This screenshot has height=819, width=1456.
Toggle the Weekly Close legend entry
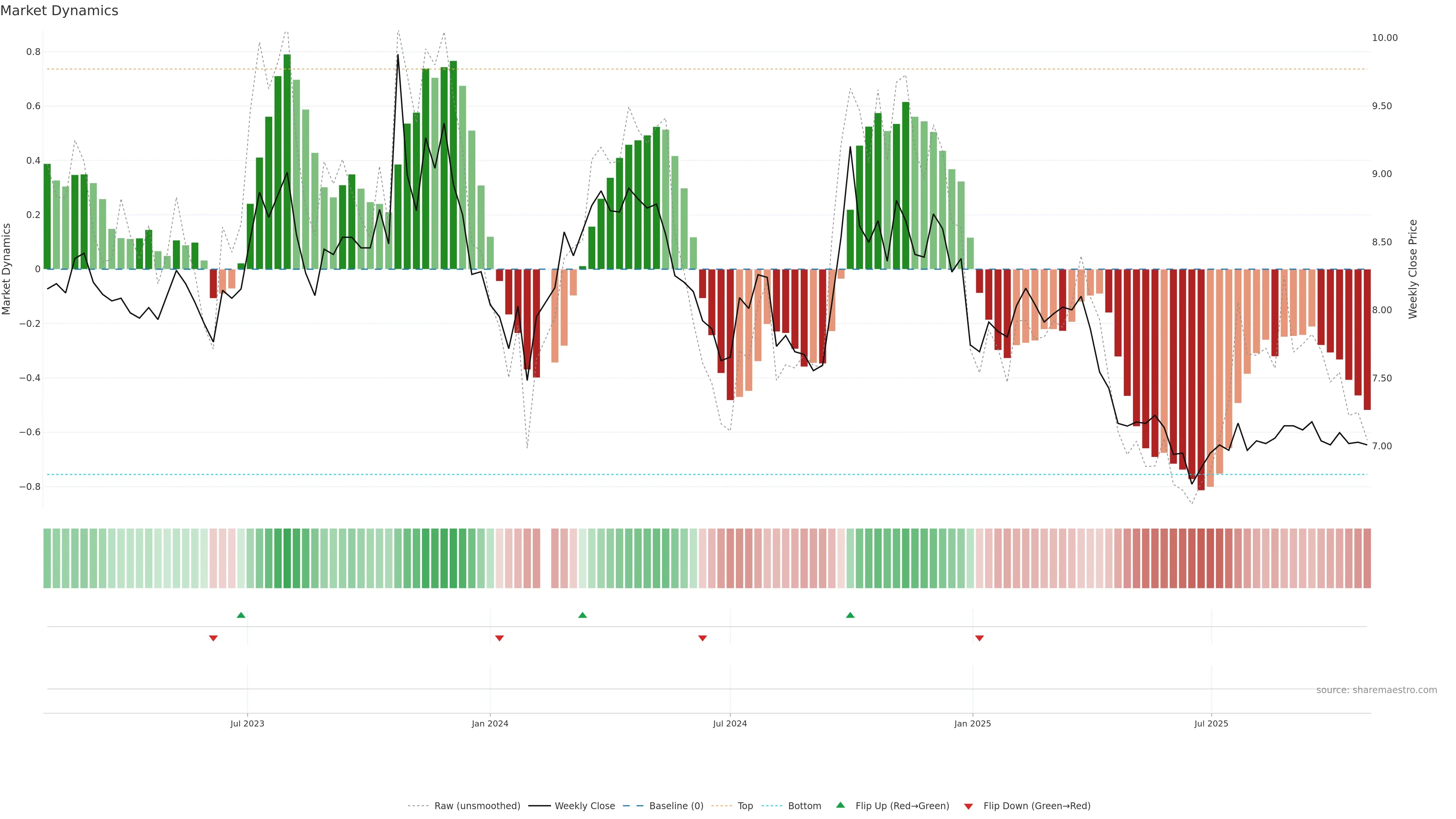(x=584, y=806)
